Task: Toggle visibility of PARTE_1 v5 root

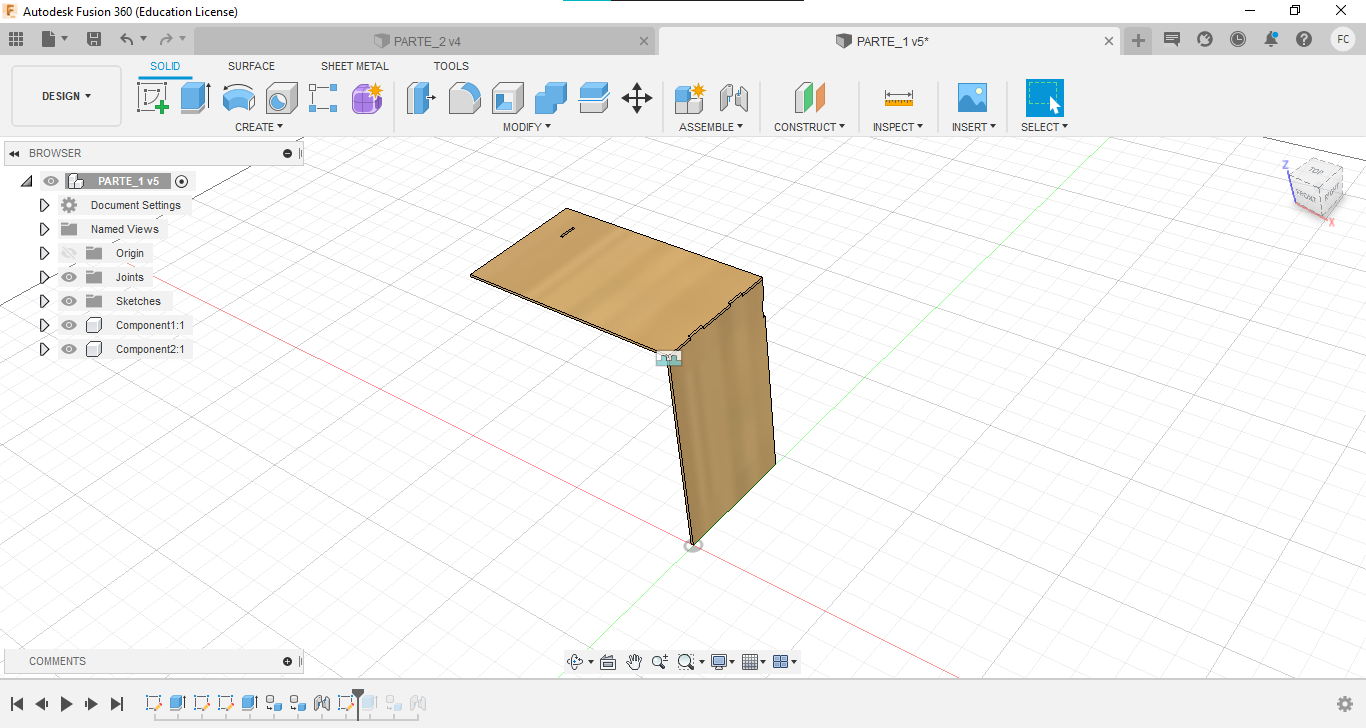Action: 51,181
